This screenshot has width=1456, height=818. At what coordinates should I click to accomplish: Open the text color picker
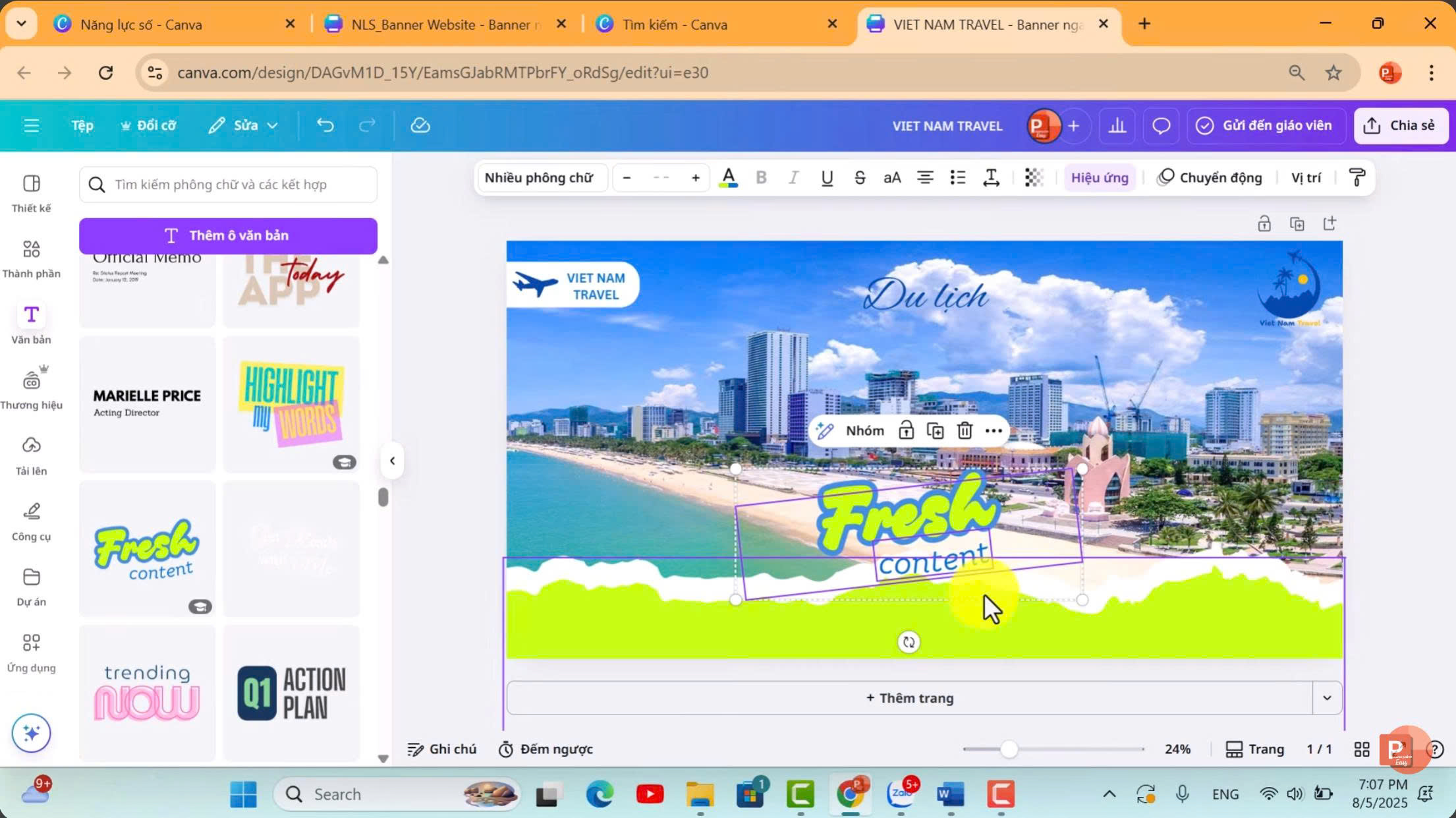click(x=728, y=177)
